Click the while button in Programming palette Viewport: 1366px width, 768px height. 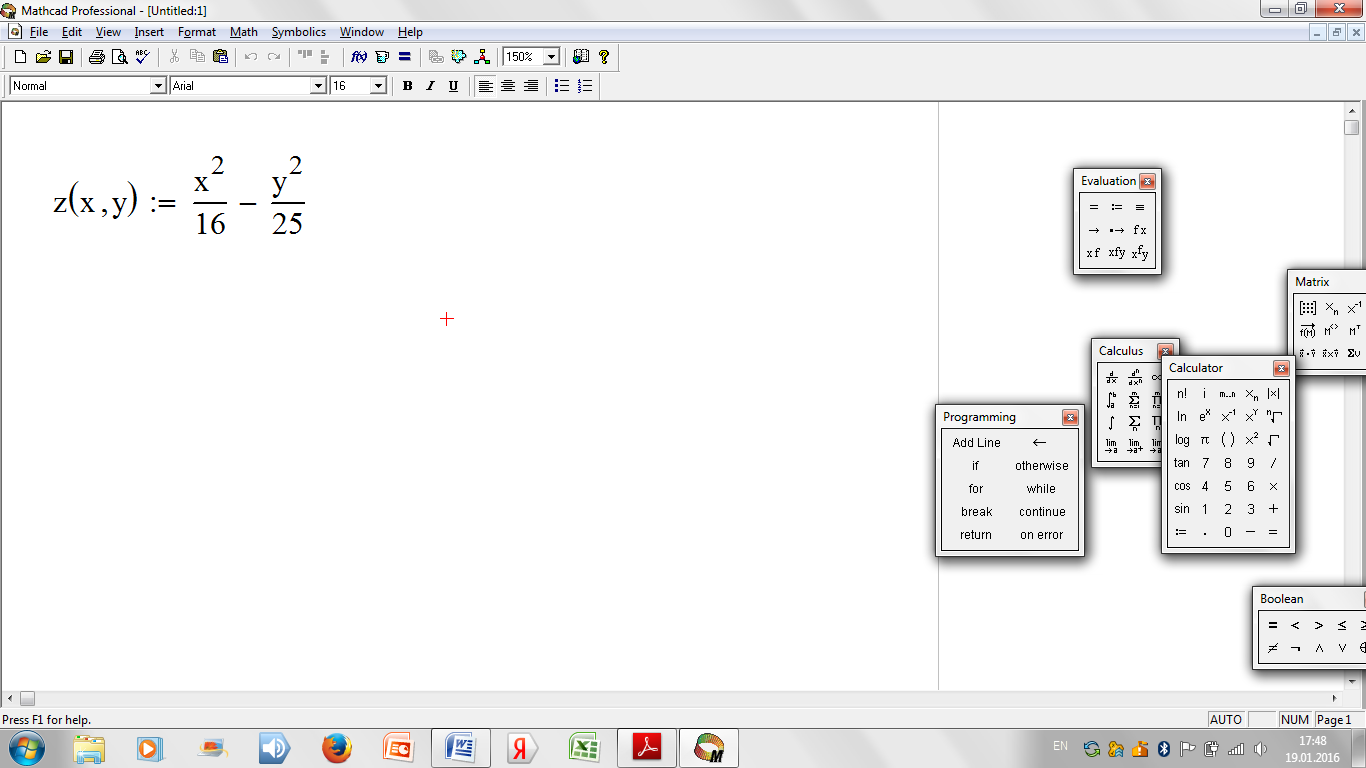click(1041, 489)
